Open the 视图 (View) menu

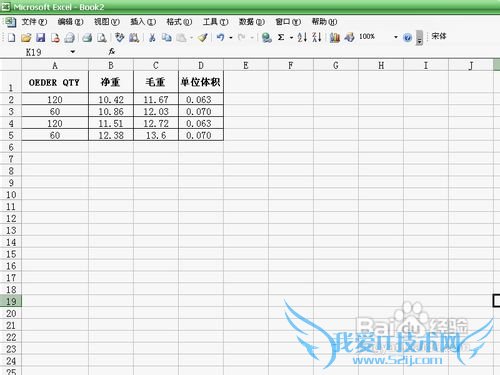pyautogui.click(x=106, y=22)
